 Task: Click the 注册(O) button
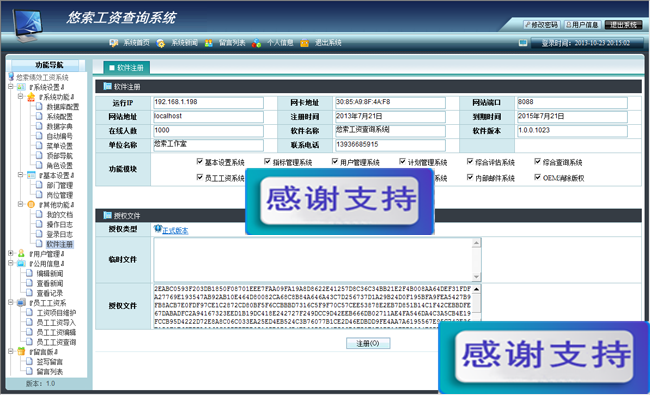[368, 343]
